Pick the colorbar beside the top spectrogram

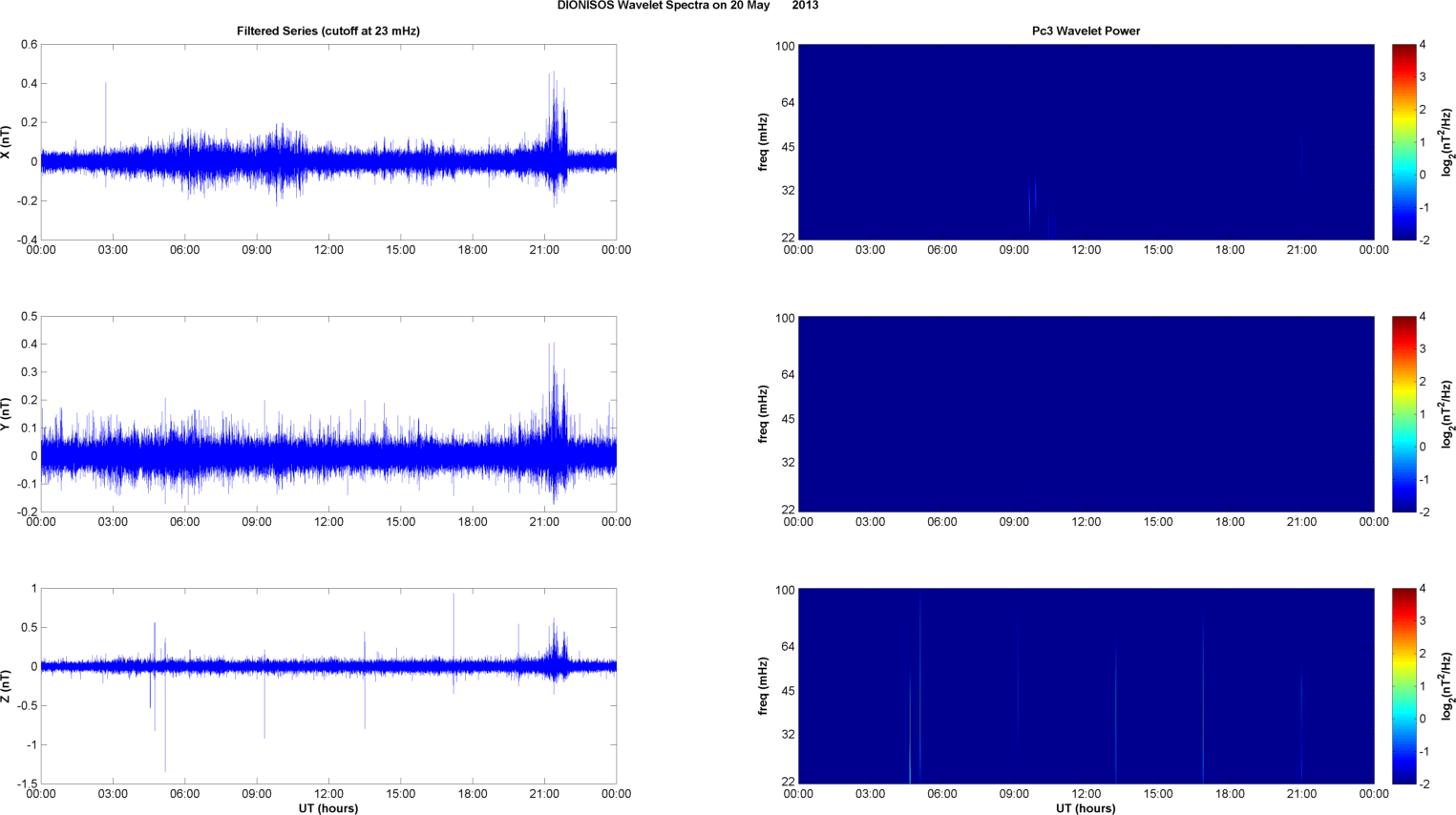point(1403,142)
